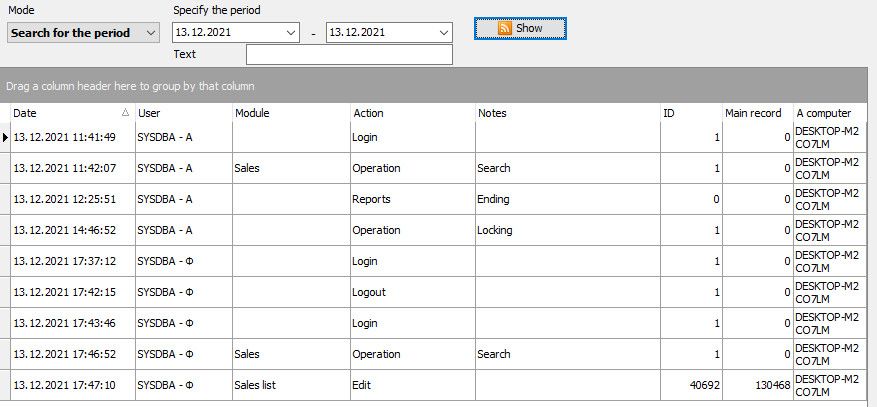Select the row indicator arrow of first row

tap(5, 138)
